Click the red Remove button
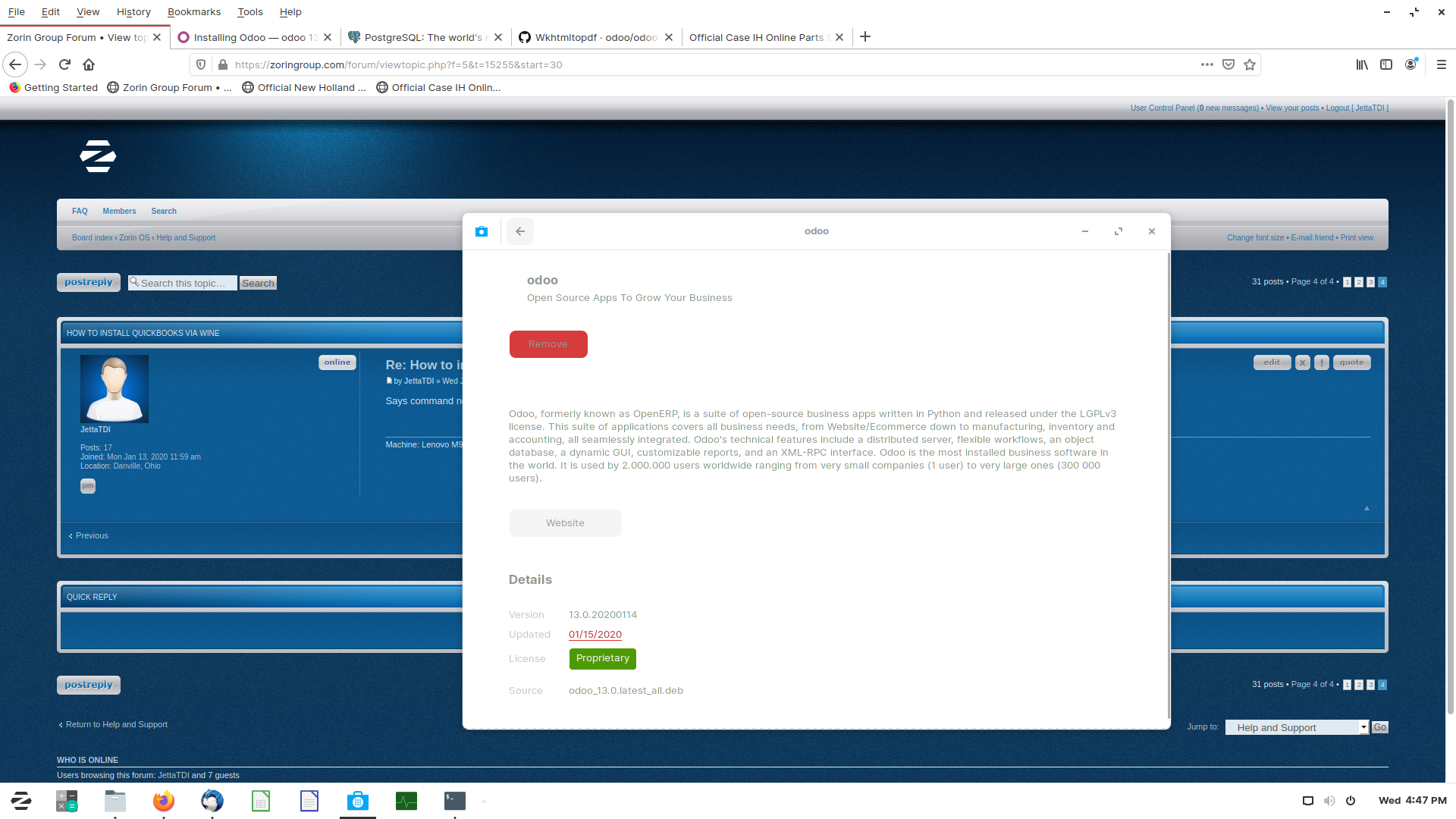 (x=548, y=344)
